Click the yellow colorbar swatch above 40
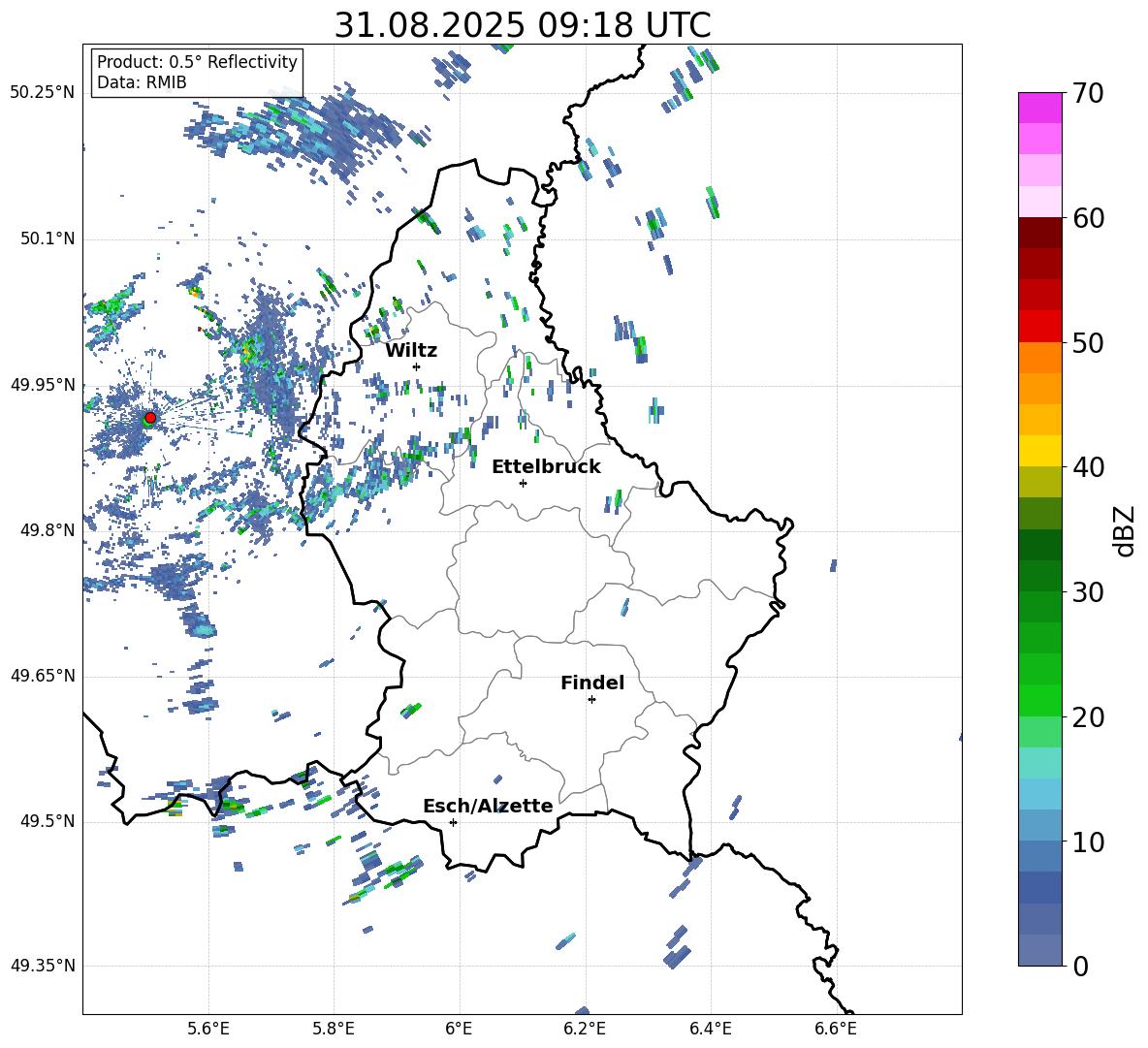Image resolution: width=1148 pixels, height=1048 pixels. (1040, 451)
